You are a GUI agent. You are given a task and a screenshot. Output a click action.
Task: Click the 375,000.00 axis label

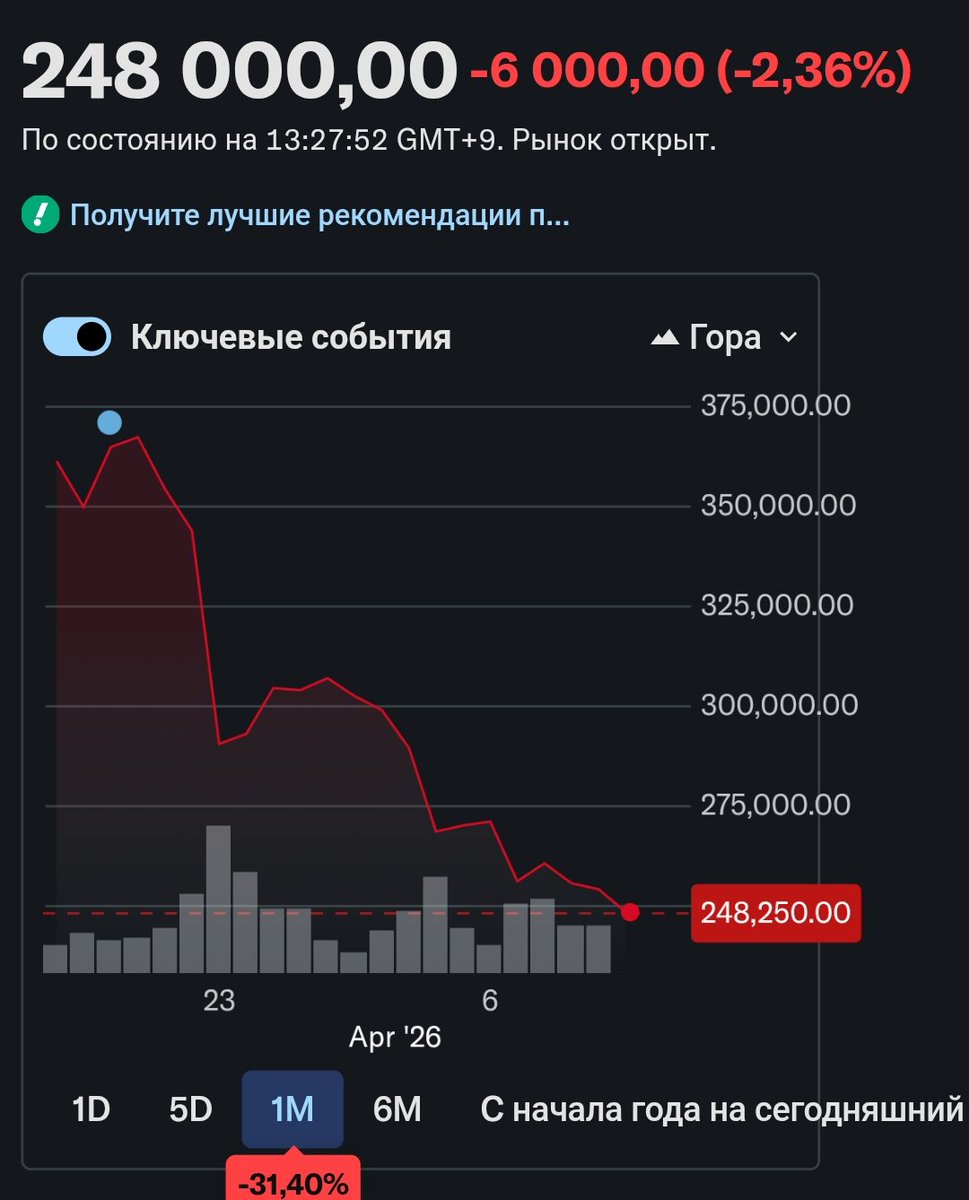(775, 406)
